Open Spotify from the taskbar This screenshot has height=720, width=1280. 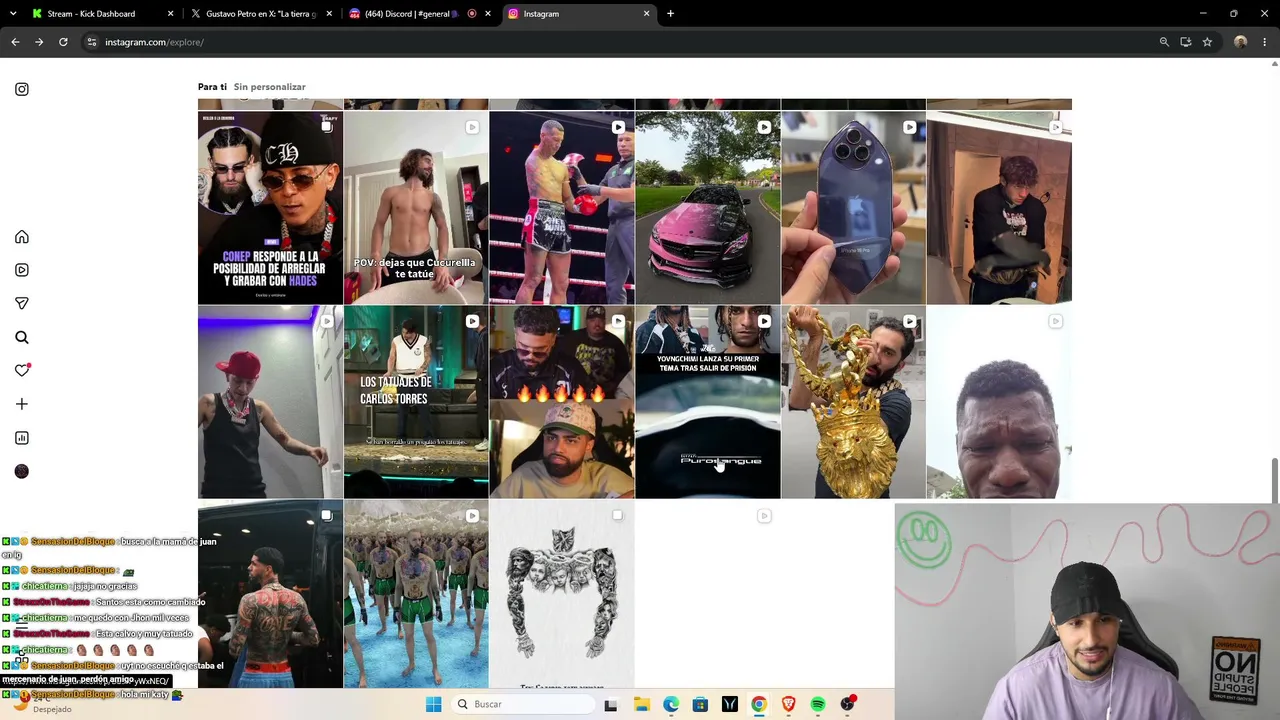[x=818, y=704]
